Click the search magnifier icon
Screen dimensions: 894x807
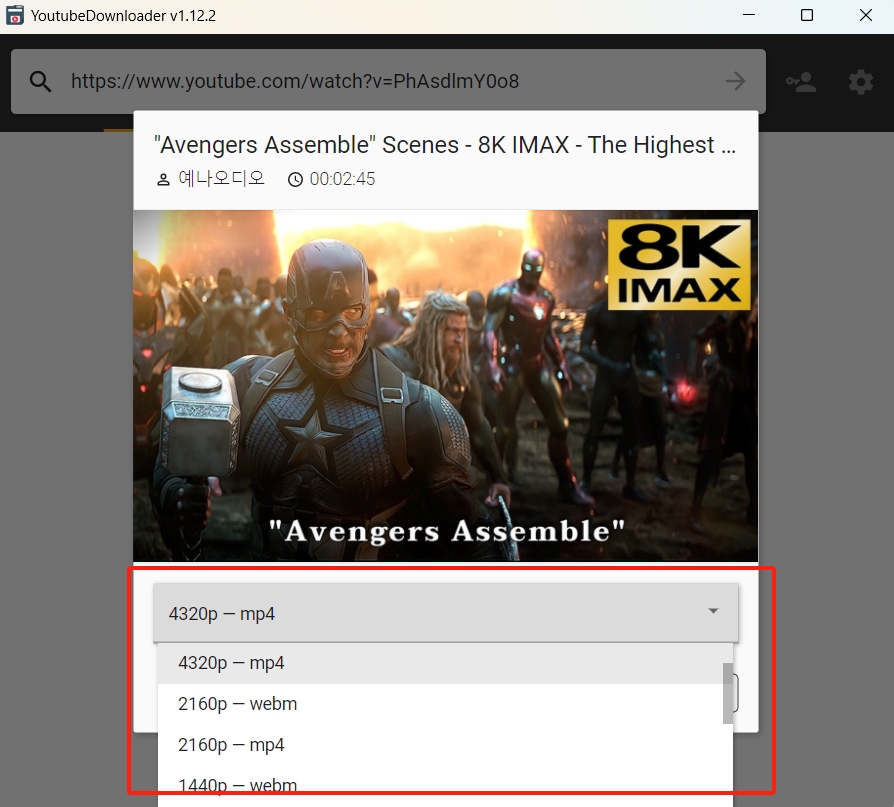click(x=40, y=82)
